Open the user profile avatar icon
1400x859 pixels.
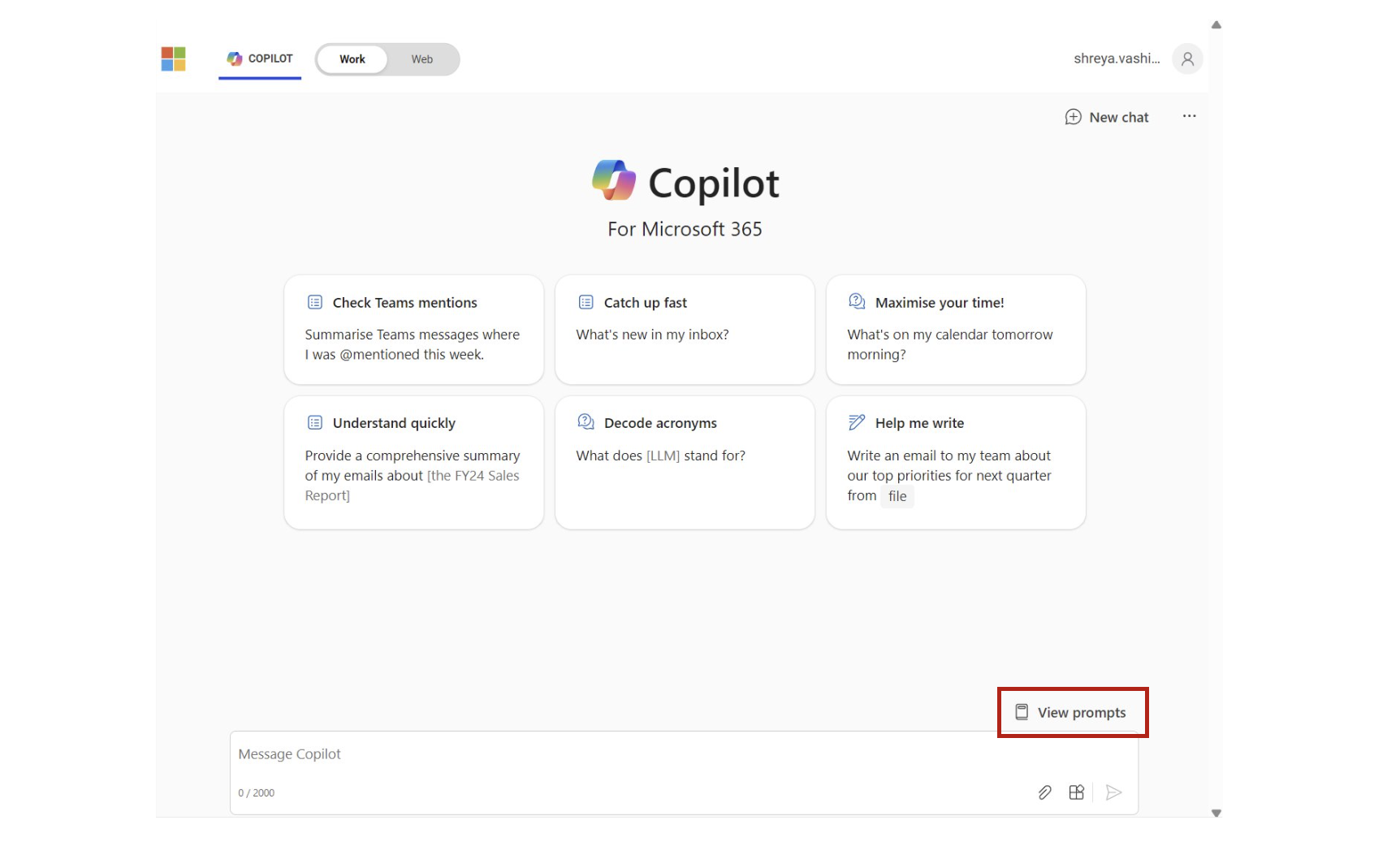pos(1187,58)
